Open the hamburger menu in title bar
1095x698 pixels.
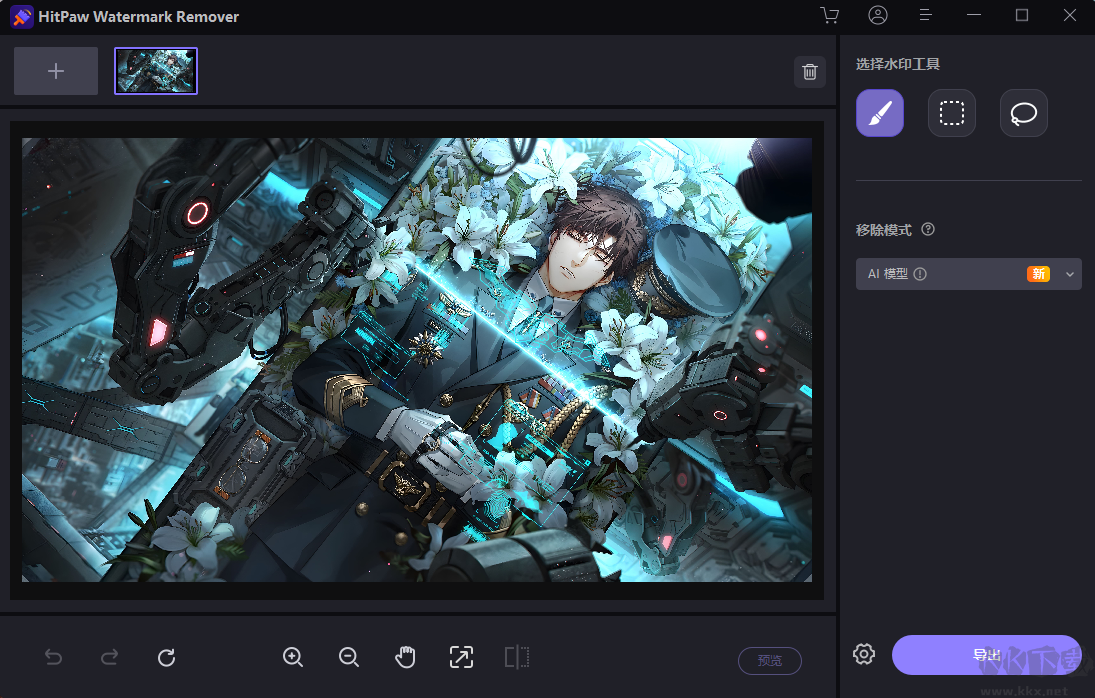pos(925,15)
